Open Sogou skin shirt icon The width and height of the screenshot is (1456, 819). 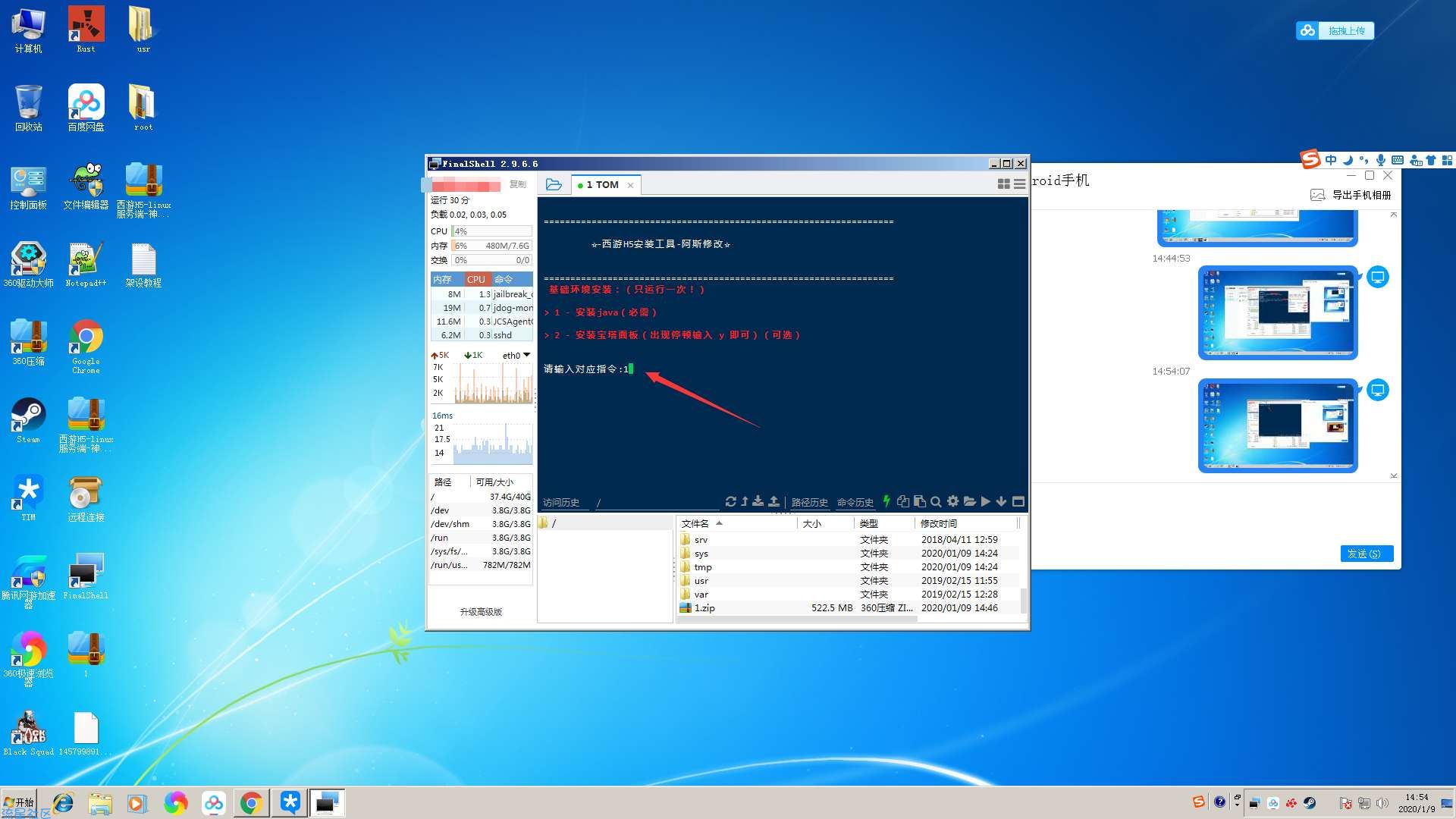(1430, 160)
